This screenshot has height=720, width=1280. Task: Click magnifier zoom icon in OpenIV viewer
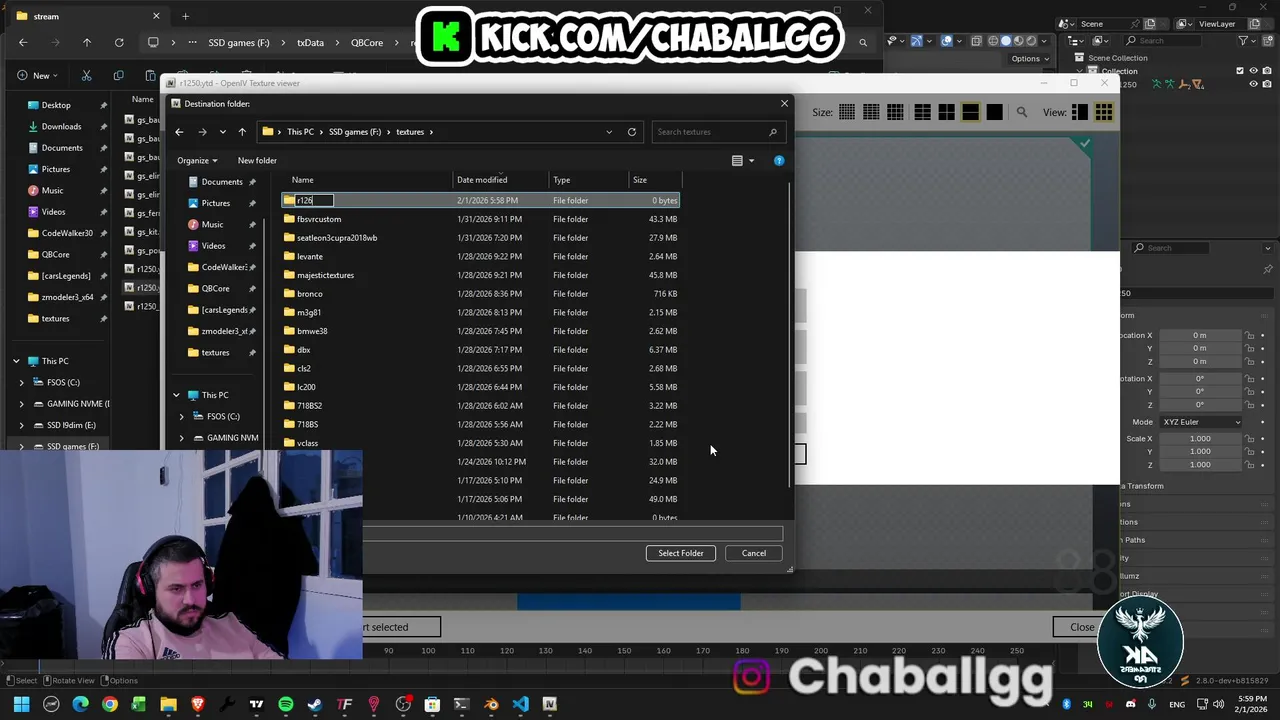coord(1021,112)
